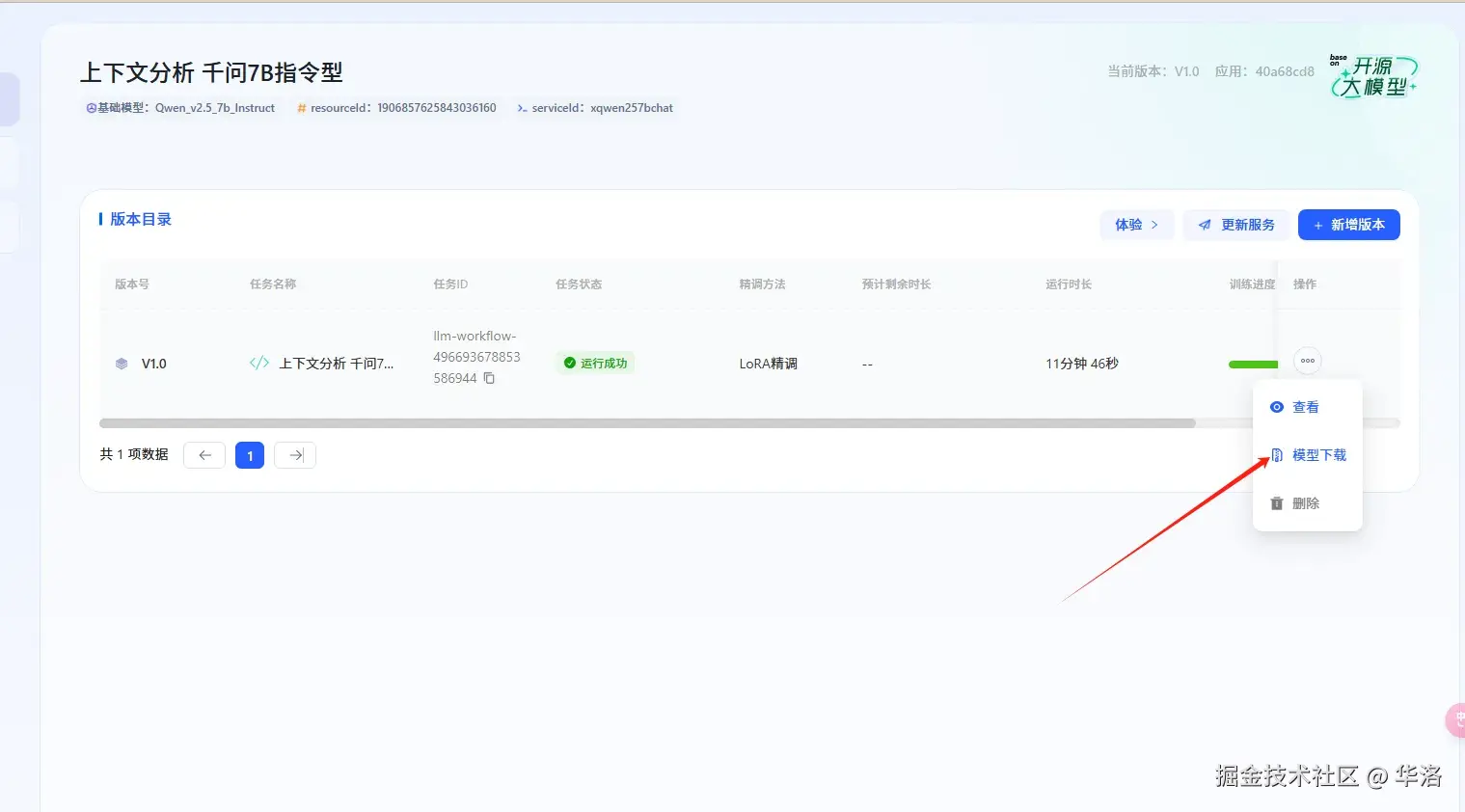Screen dimensions: 1465x812
Task: Click the hash icon before resourceId
Action: coord(302,108)
